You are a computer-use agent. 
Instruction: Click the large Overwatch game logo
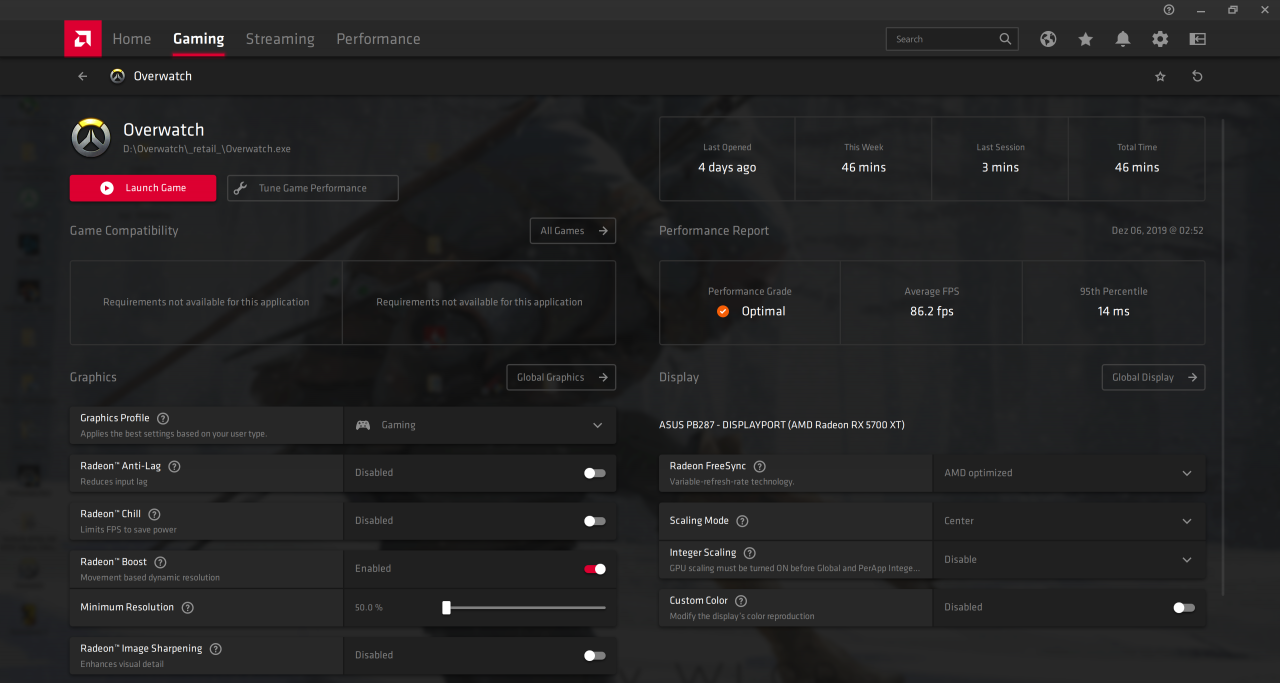point(91,138)
